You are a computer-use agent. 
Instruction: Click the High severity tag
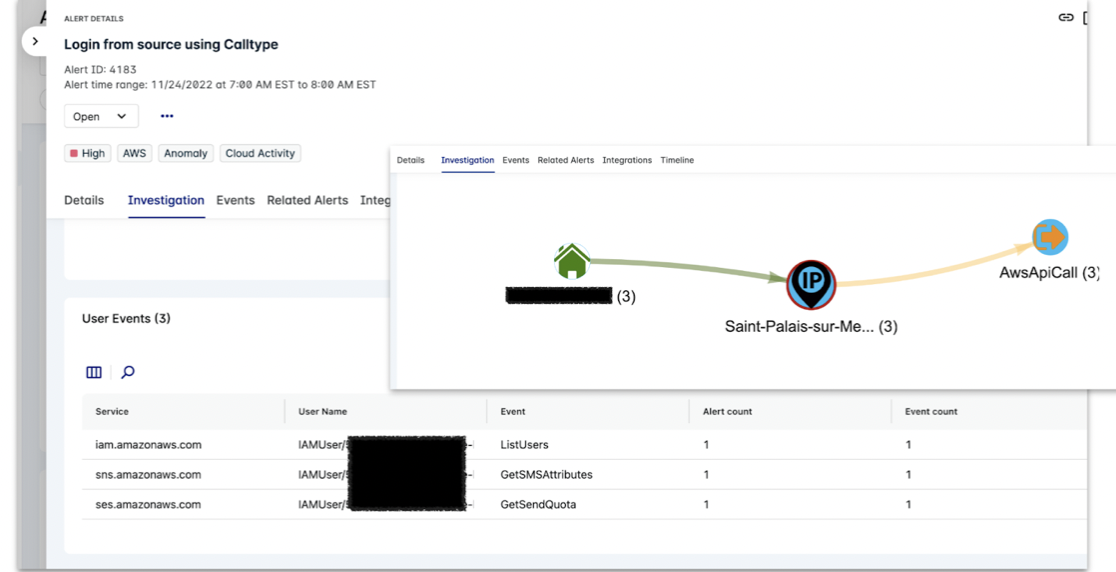coord(87,153)
